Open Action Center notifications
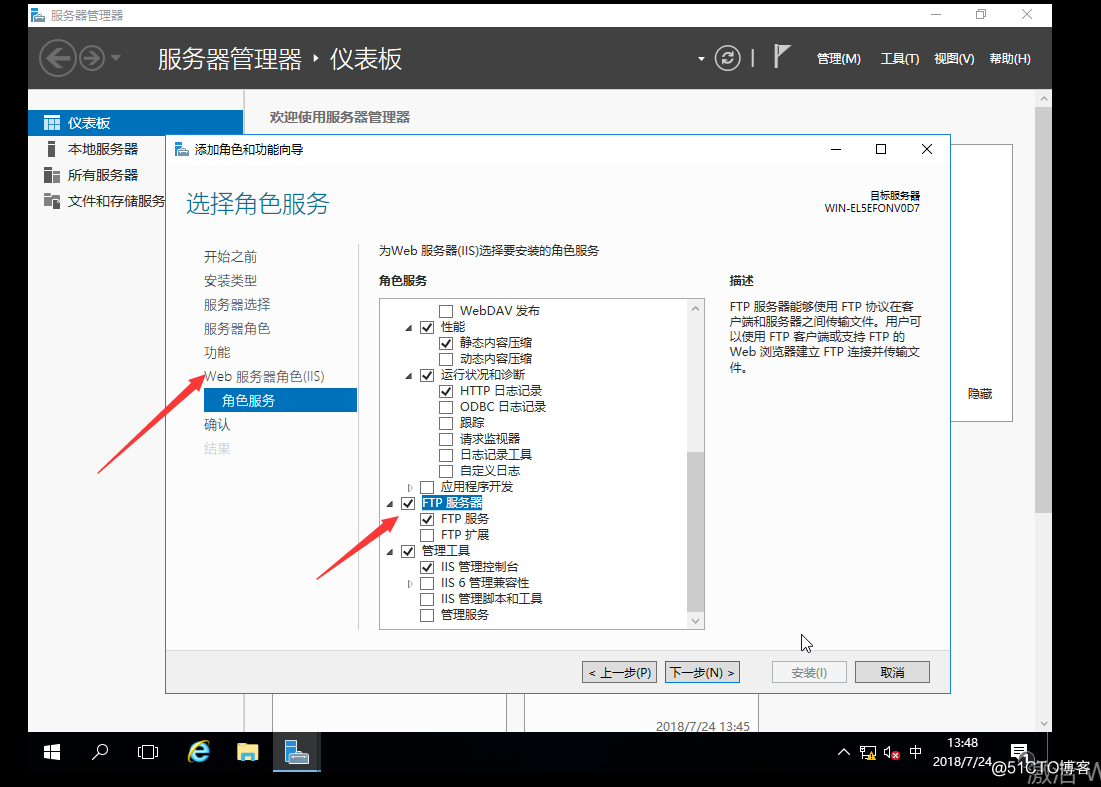Image resolution: width=1101 pixels, height=787 pixels. pos(1020,753)
